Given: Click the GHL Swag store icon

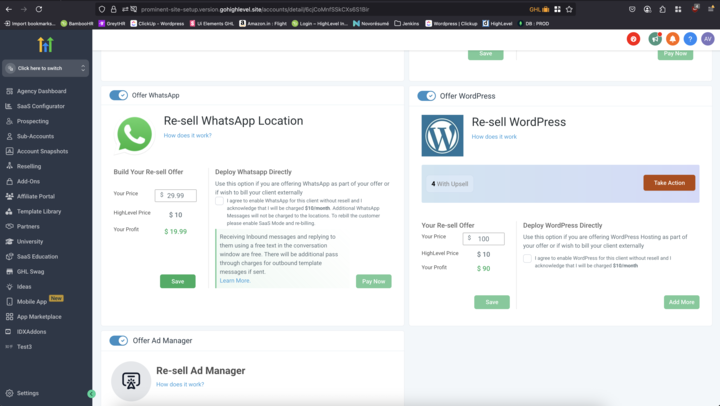Looking at the screenshot, I should 9,271.
